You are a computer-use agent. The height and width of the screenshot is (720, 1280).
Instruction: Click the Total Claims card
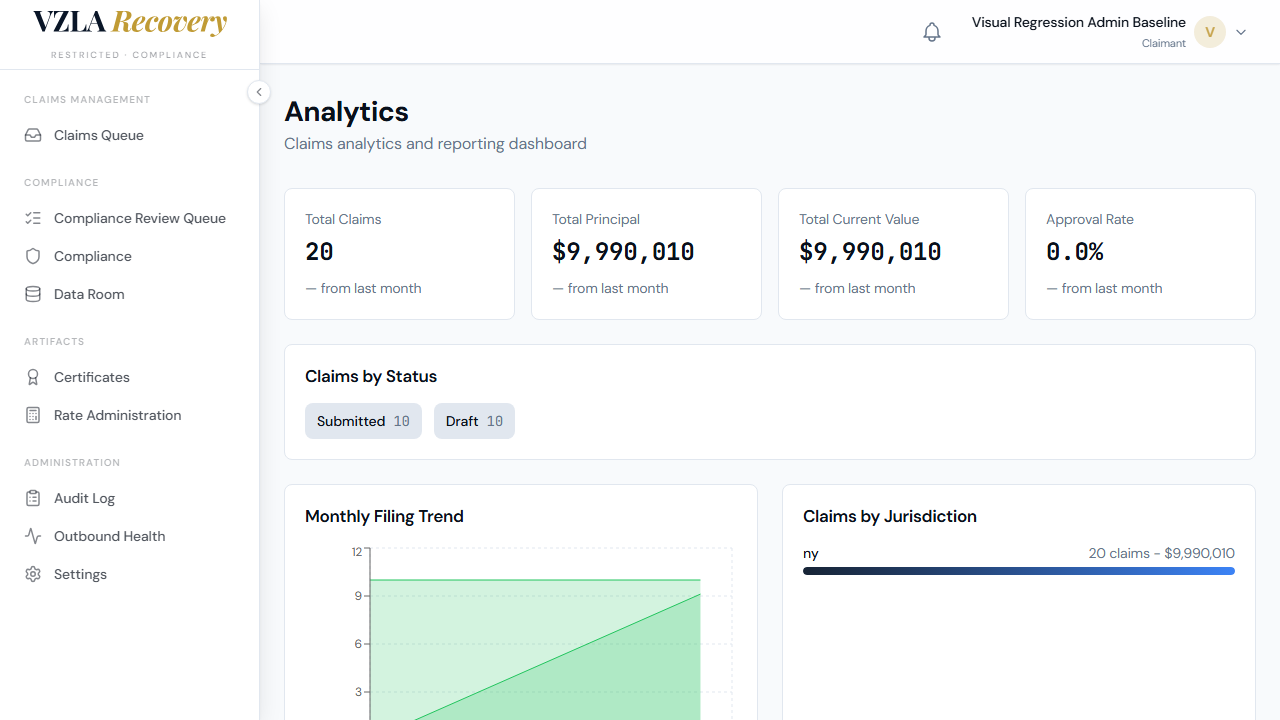coord(399,254)
